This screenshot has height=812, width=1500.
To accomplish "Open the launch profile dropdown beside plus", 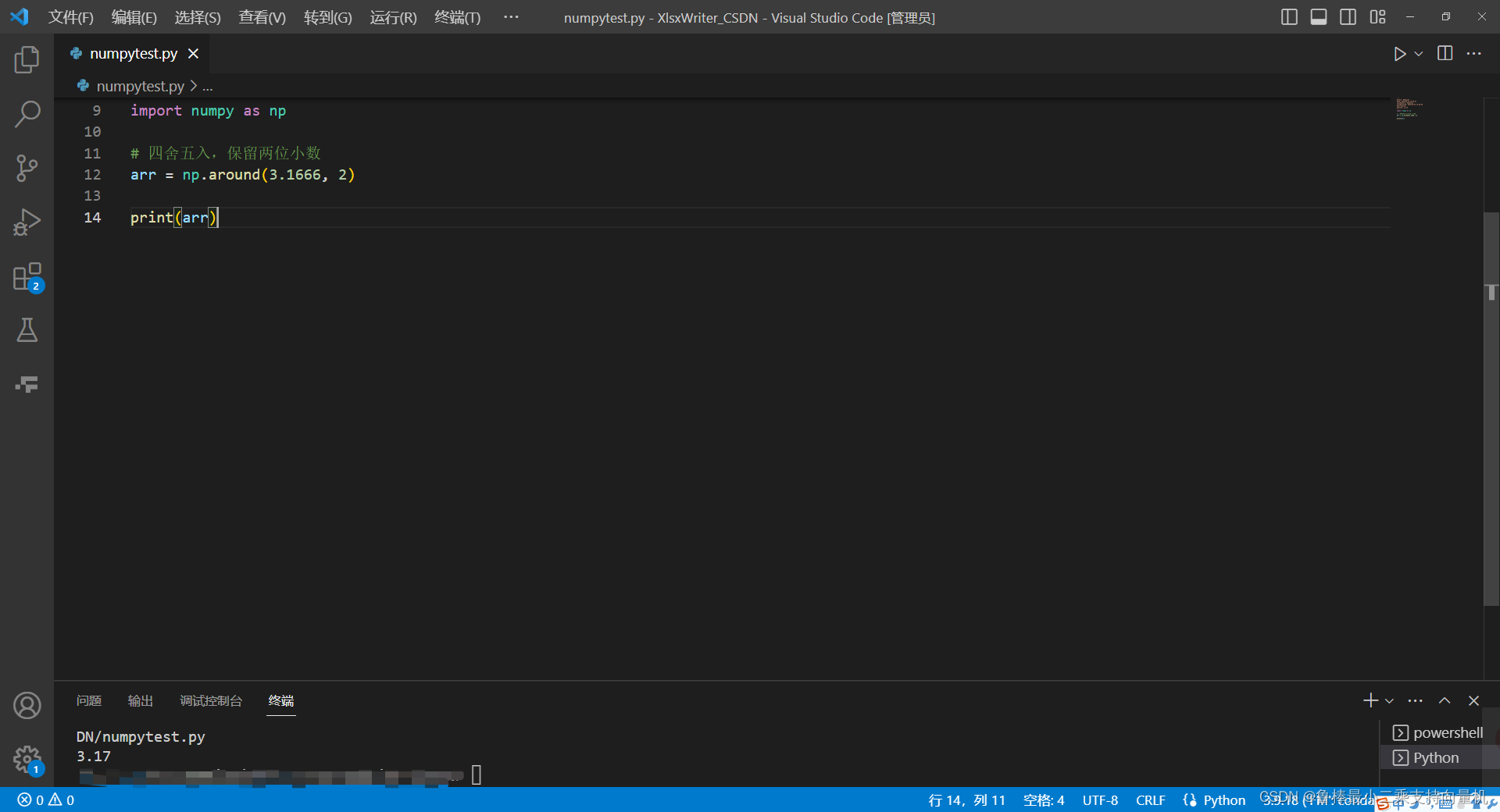I will pos(1389,701).
